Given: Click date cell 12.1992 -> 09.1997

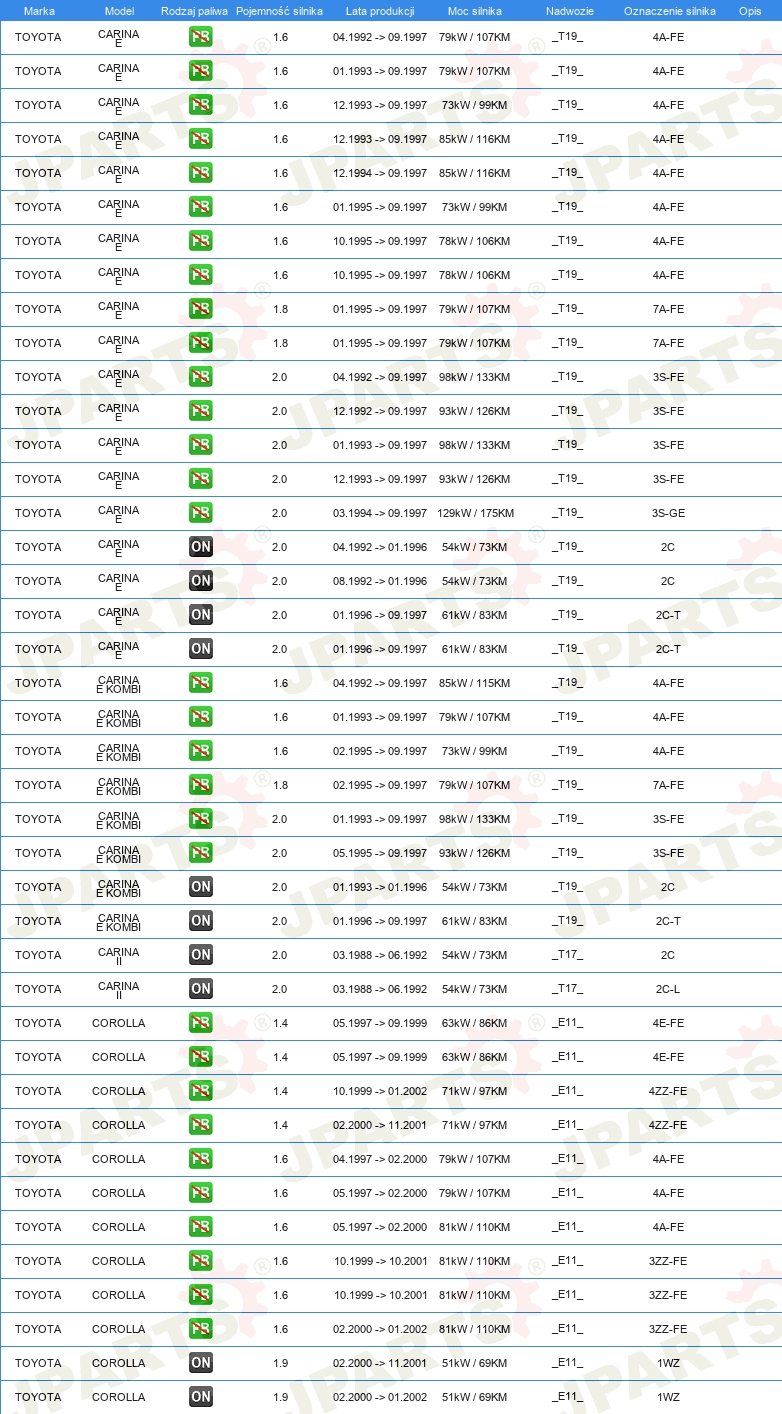Looking at the screenshot, I should 380,411.
